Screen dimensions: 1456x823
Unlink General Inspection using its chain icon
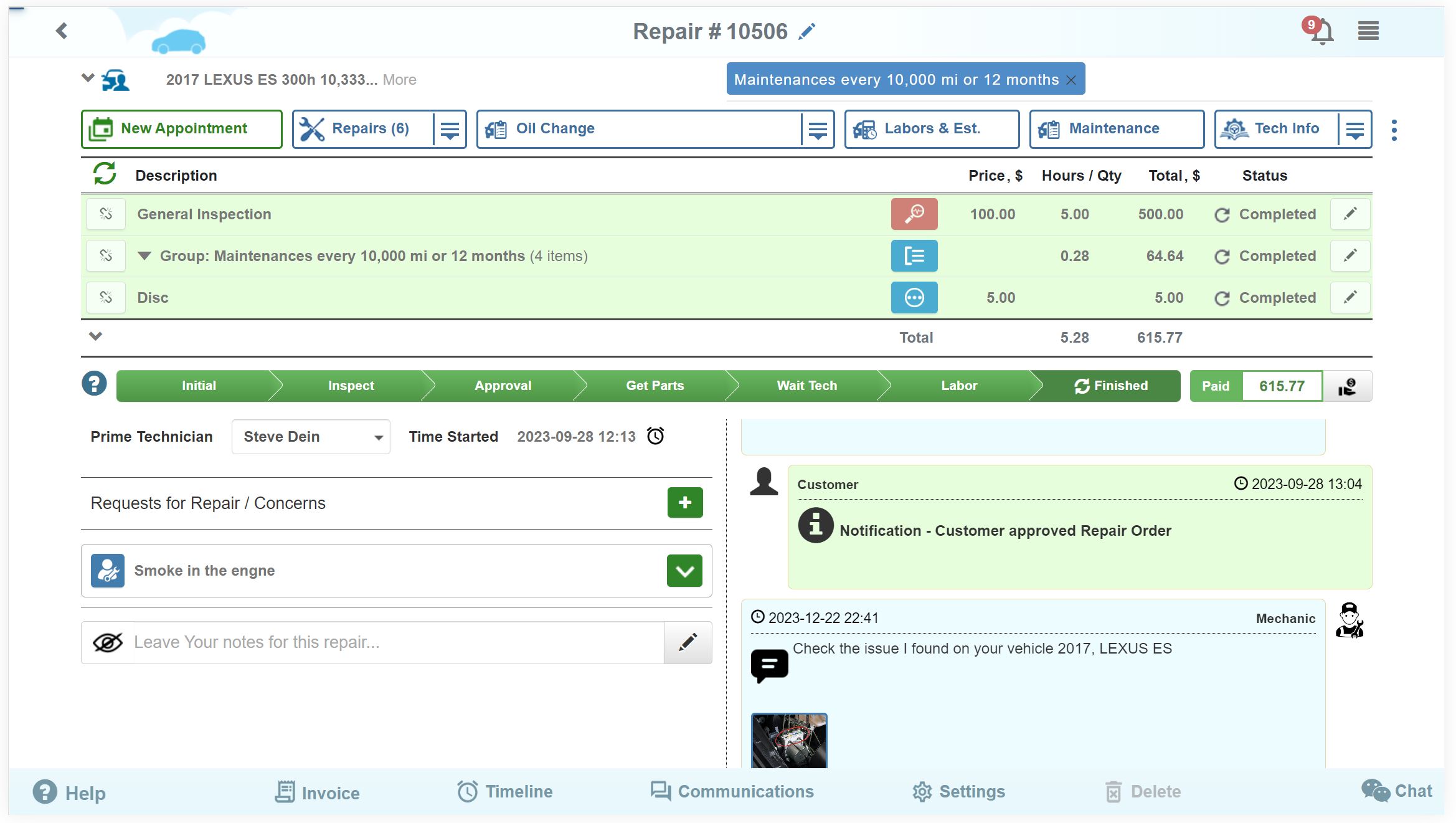[105, 214]
